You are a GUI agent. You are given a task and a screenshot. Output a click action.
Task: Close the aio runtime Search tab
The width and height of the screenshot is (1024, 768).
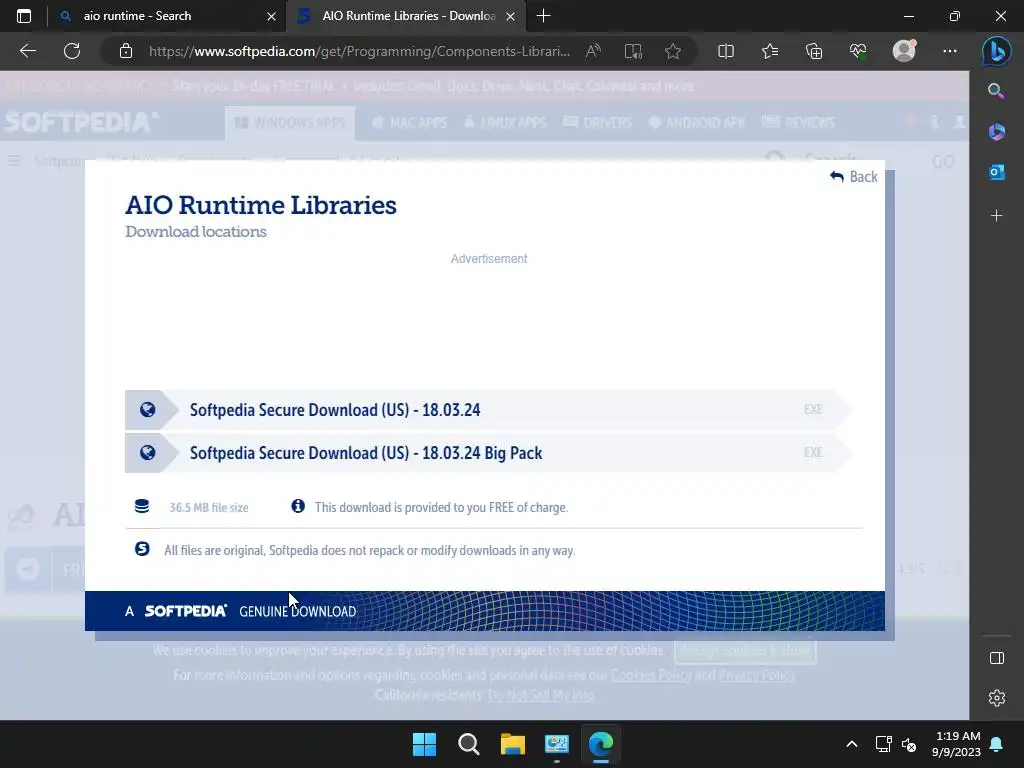(271, 16)
